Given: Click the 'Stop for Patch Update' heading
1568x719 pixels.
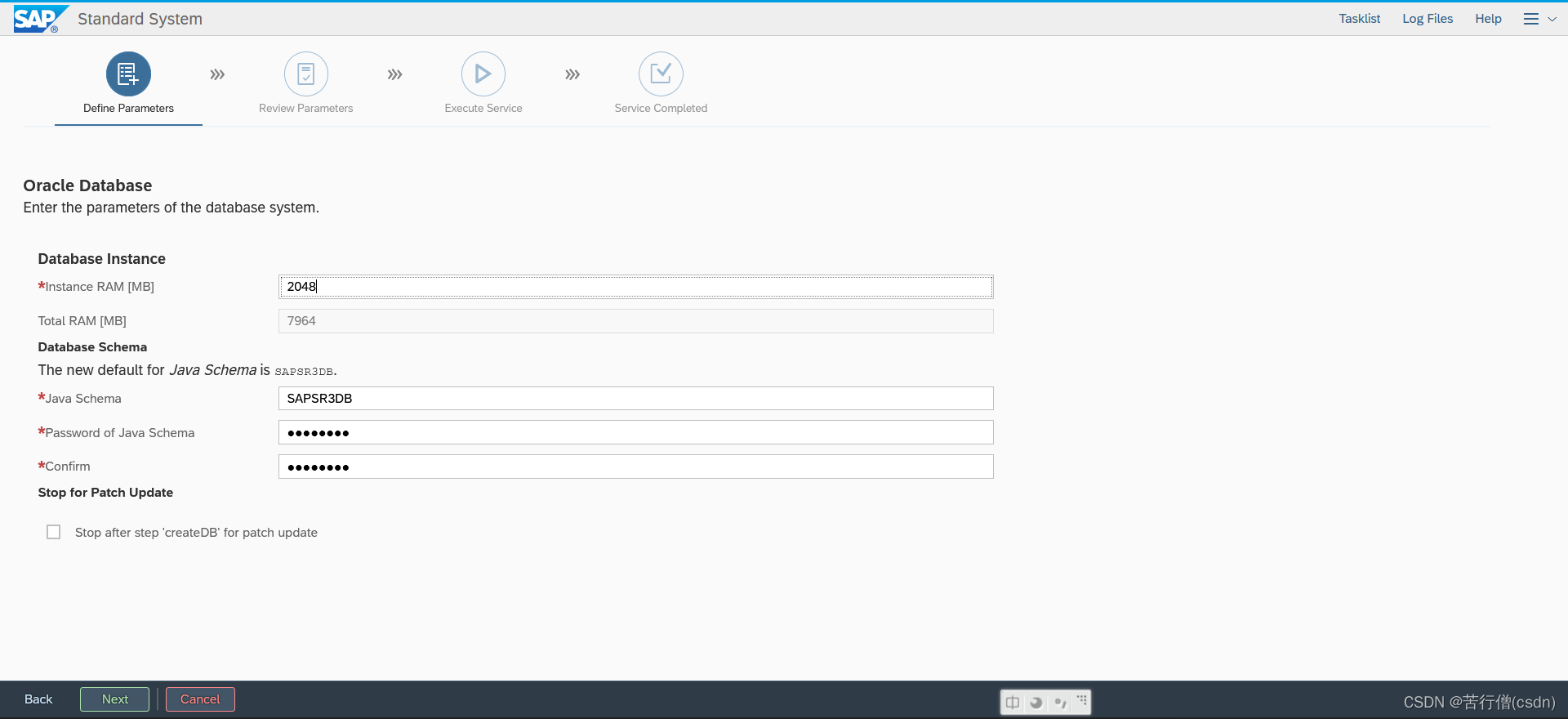Looking at the screenshot, I should pos(105,493).
